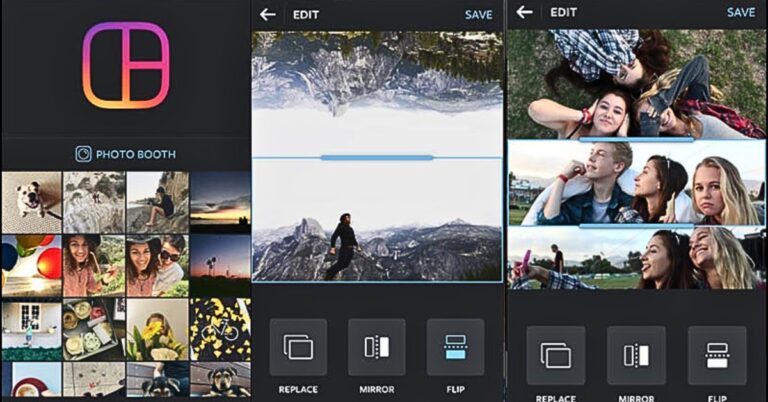This screenshot has height=402, width=768.
Task: Click the Layout app logo
Action: 125,66
